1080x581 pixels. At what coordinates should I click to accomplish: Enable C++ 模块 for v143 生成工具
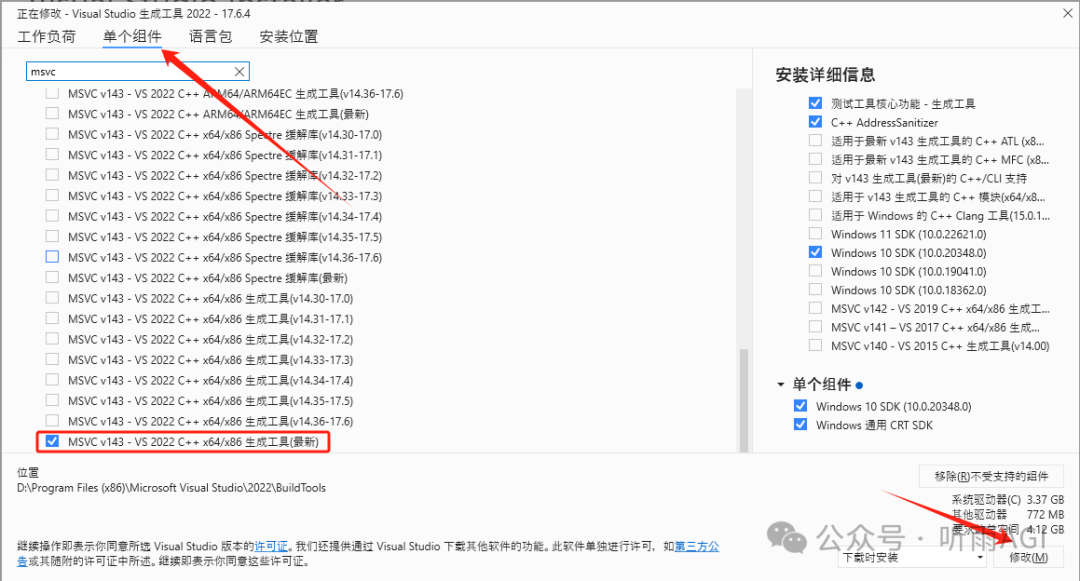click(816, 196)
